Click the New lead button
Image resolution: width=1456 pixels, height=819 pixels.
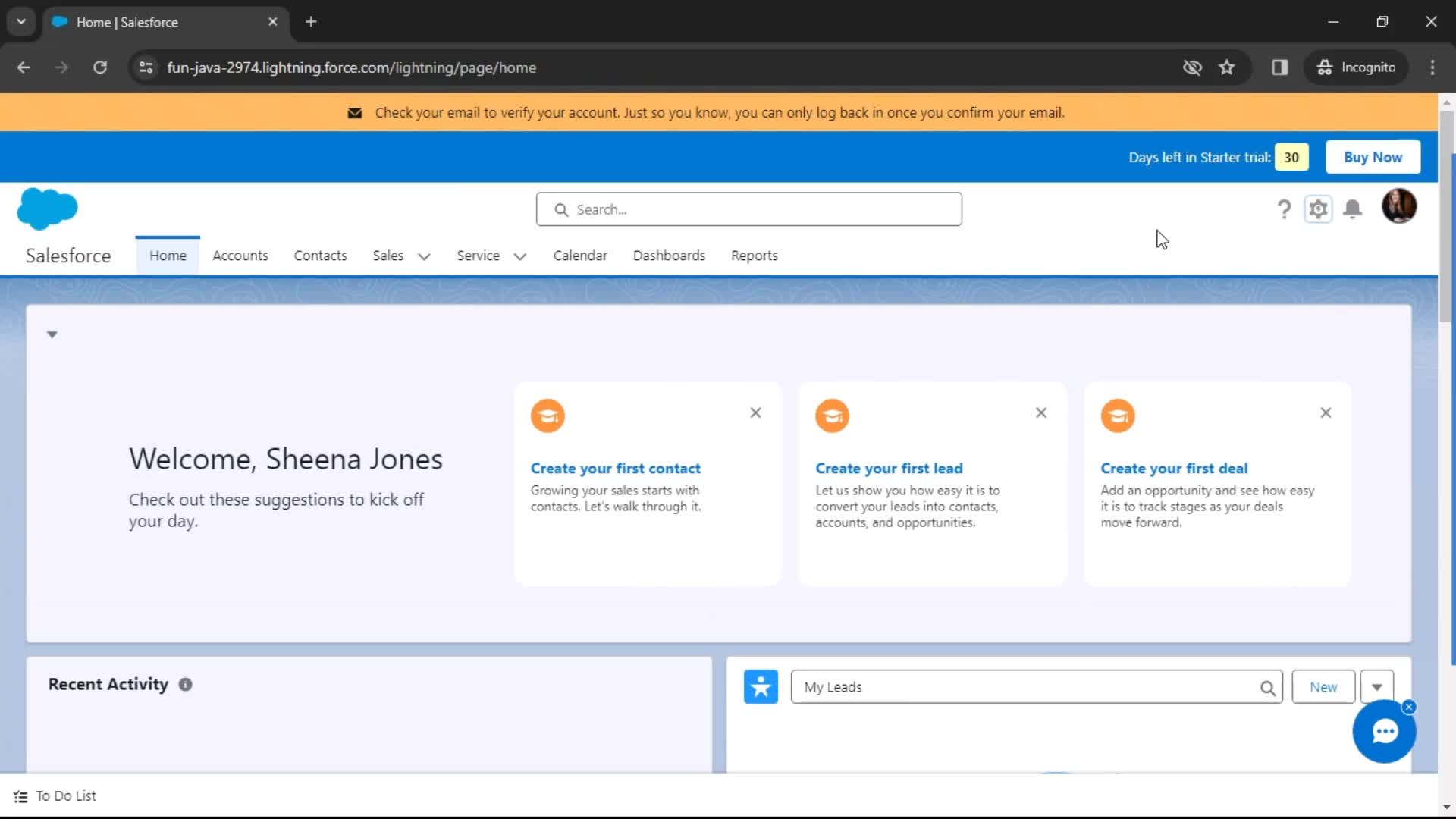pyautogui.click(x=1323, y=687)
